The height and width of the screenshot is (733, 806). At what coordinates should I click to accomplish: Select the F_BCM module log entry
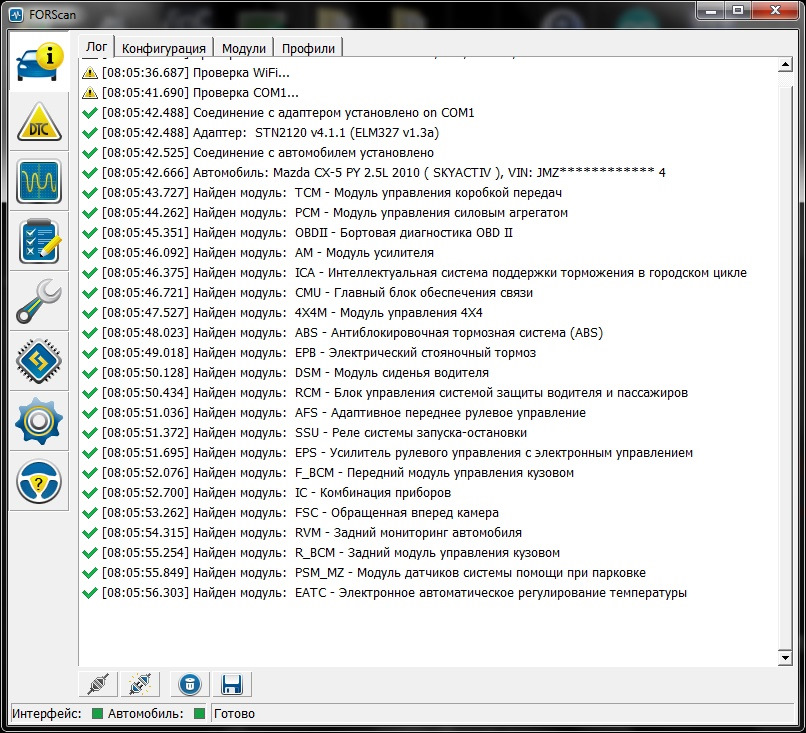[x=328, y=473]
